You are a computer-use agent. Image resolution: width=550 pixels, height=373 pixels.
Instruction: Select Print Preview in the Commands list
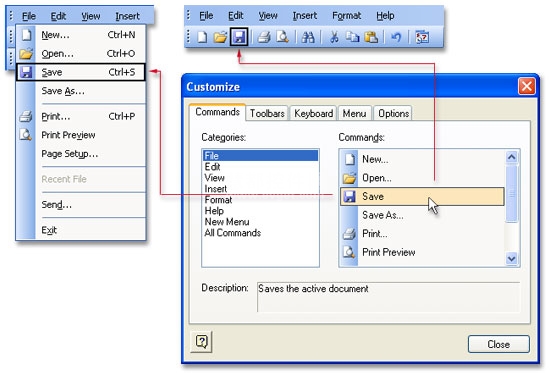pyautogui.click(x=422, y=252)
